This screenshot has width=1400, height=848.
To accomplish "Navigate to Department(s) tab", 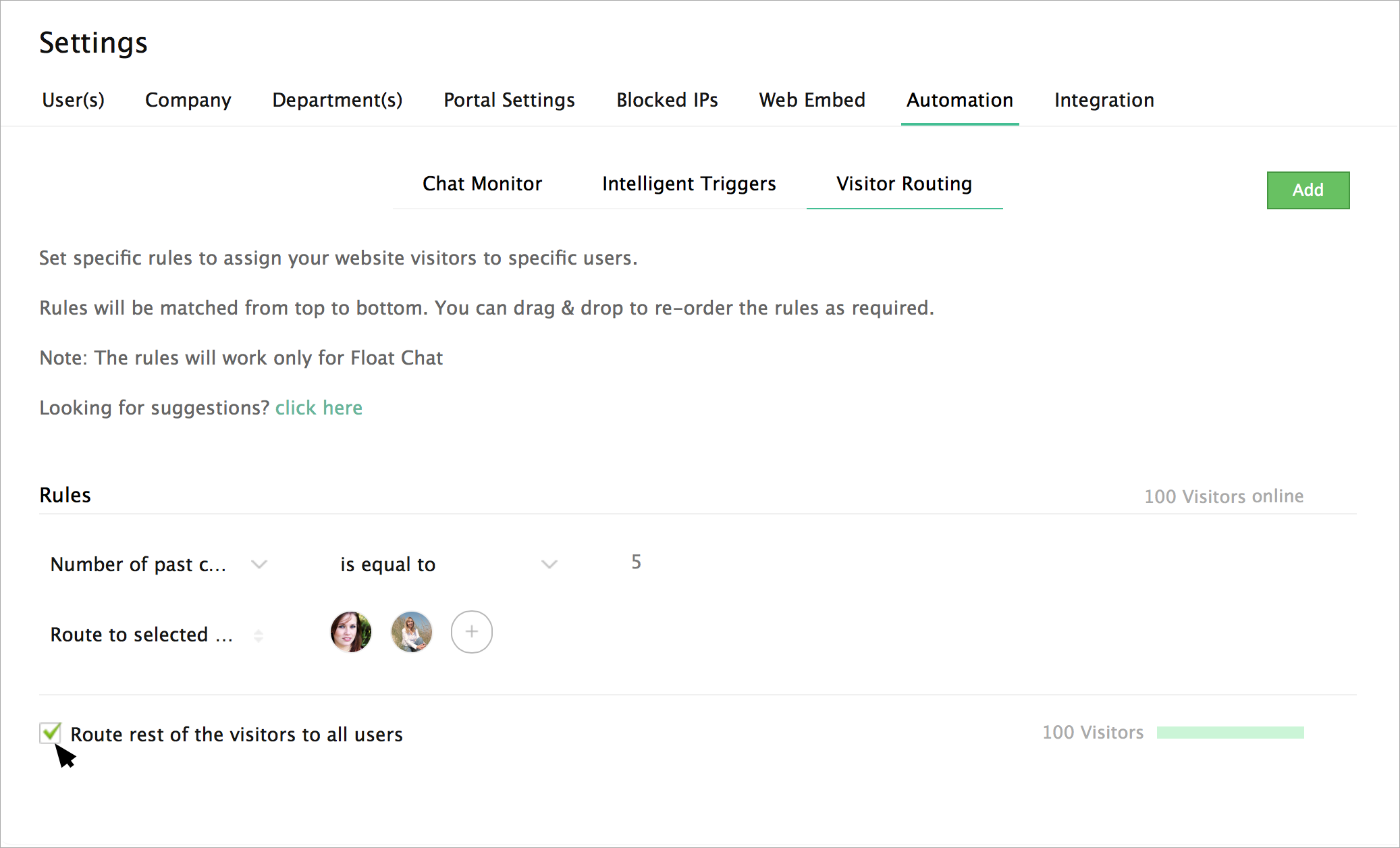I will pyautogui.click(x=337, y=100).
